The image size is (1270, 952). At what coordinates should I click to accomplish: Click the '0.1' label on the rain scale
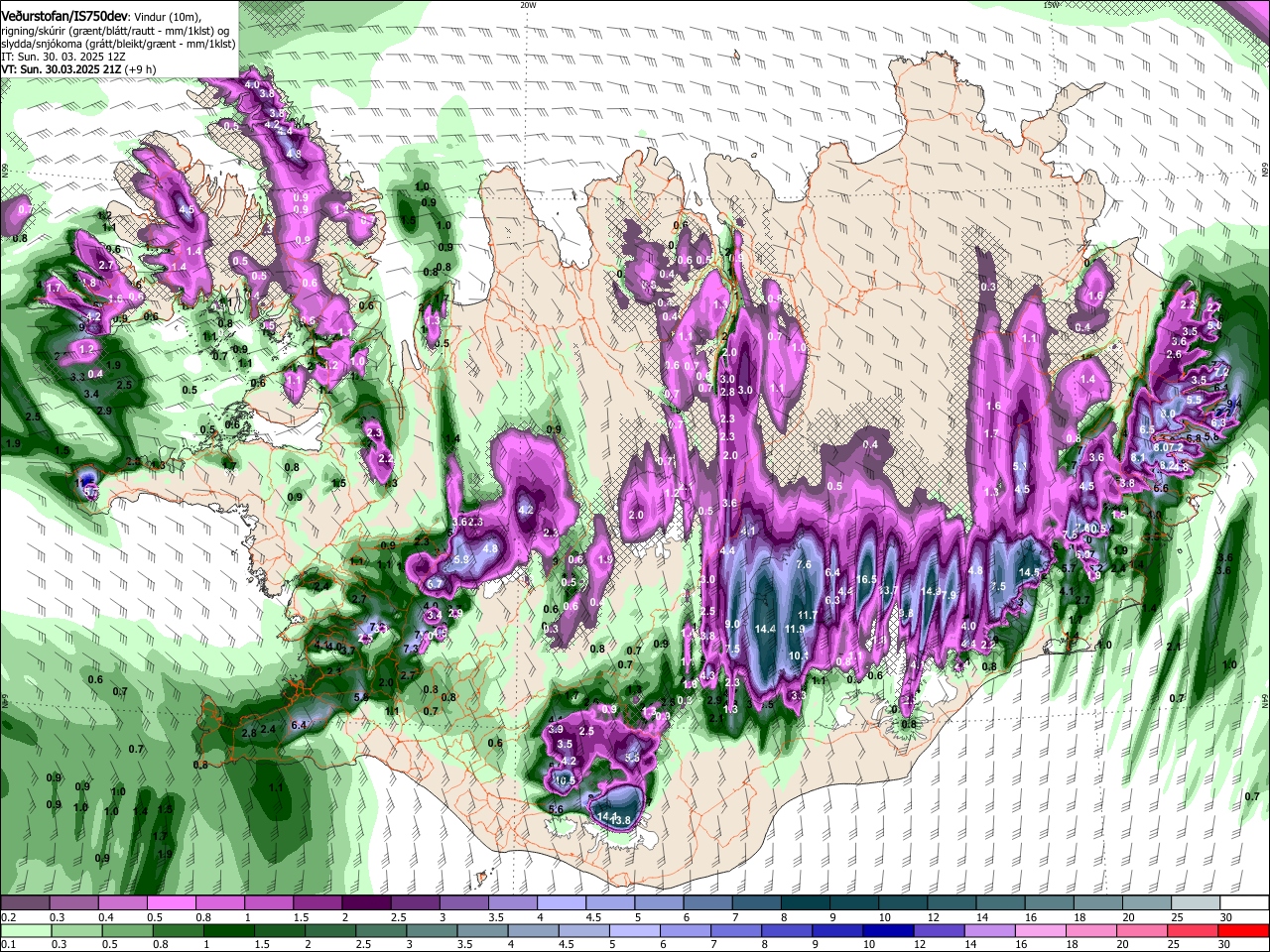click(x=8, y=944)
